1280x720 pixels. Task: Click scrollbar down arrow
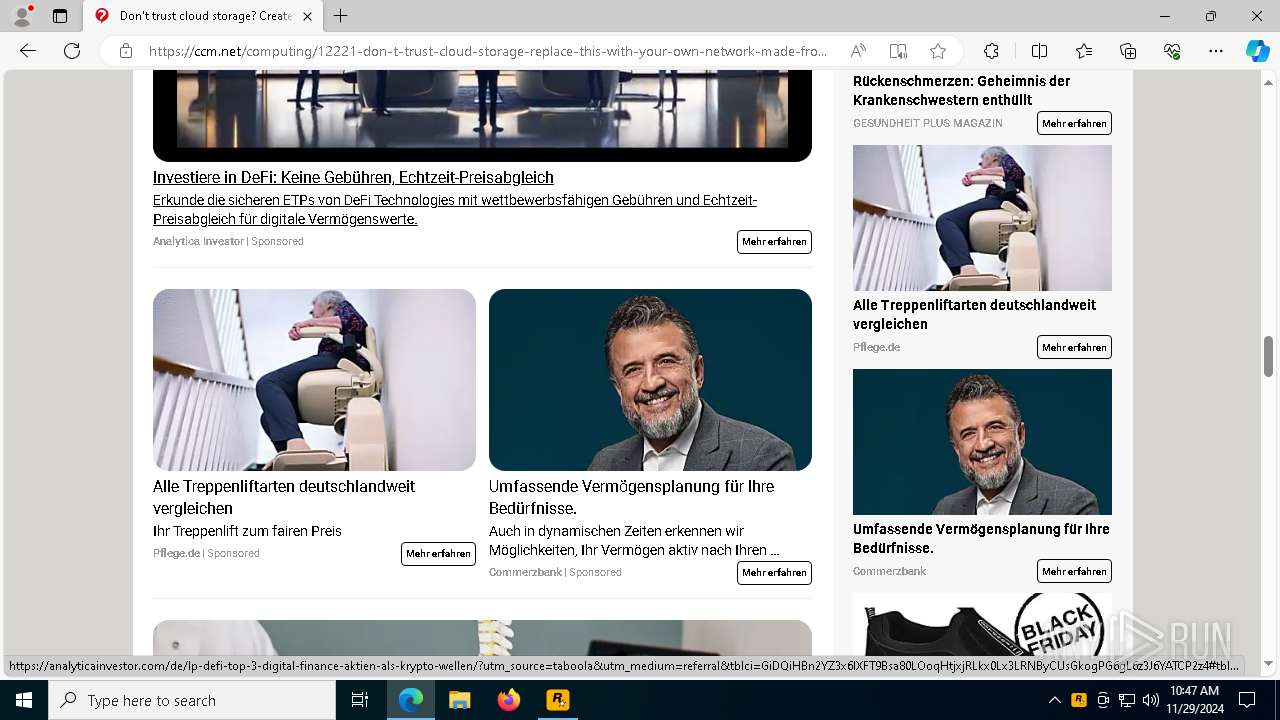pyautogui.click(x=1268, y=663)
